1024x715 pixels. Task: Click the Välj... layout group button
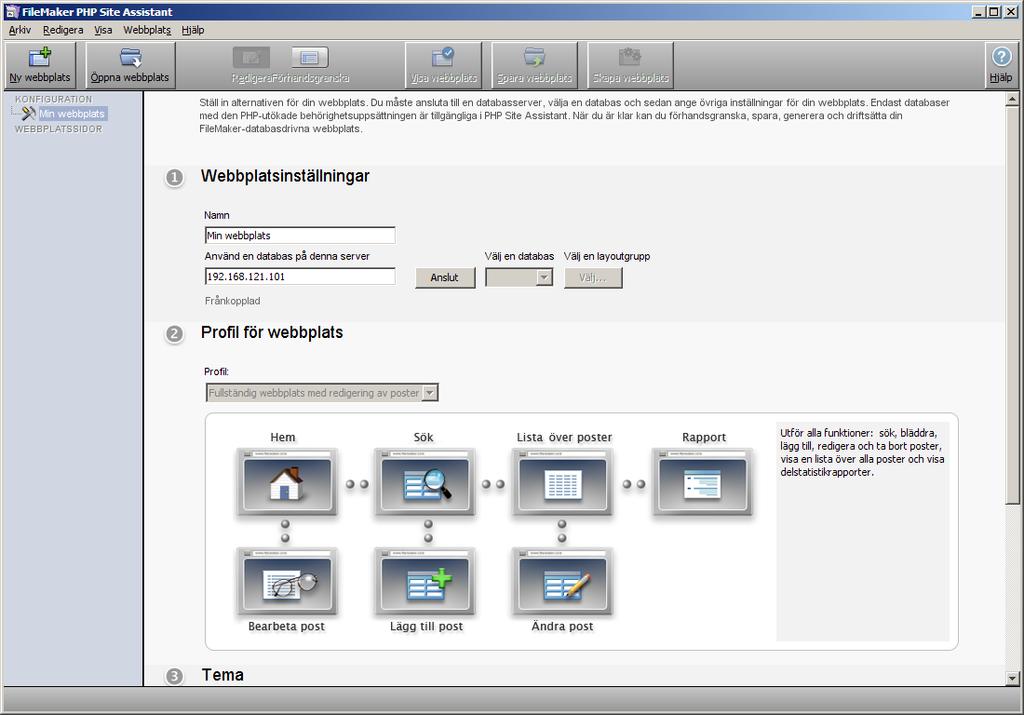coord(593,278)
